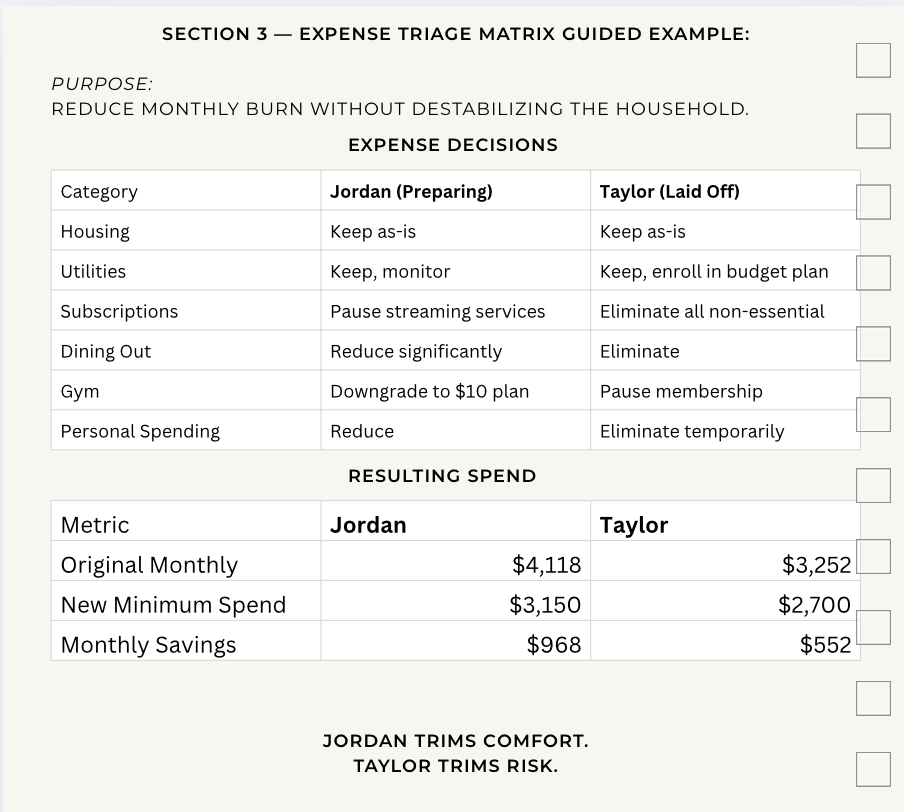Check the box beside the Resulting Spend heading
The width and height of the screenshot is (904, 812).
[x=873, y=486]
